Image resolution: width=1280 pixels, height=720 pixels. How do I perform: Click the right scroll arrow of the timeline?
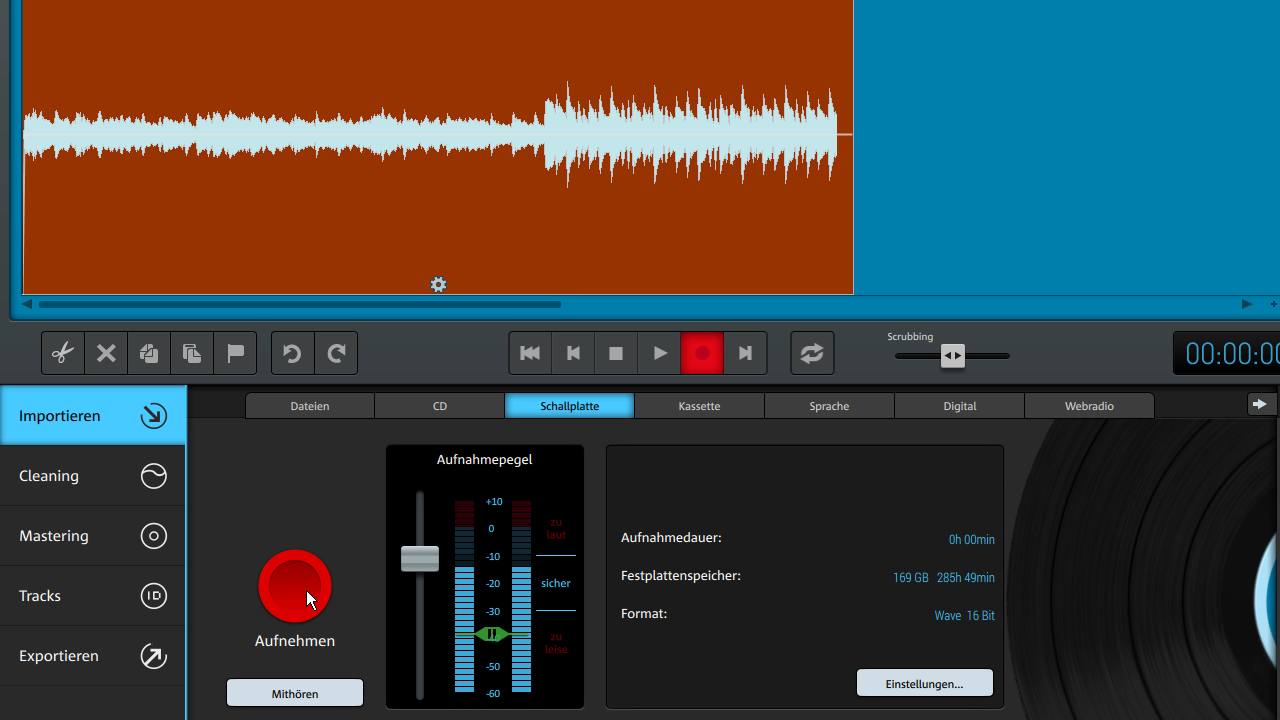click(x=1246, y=304)
